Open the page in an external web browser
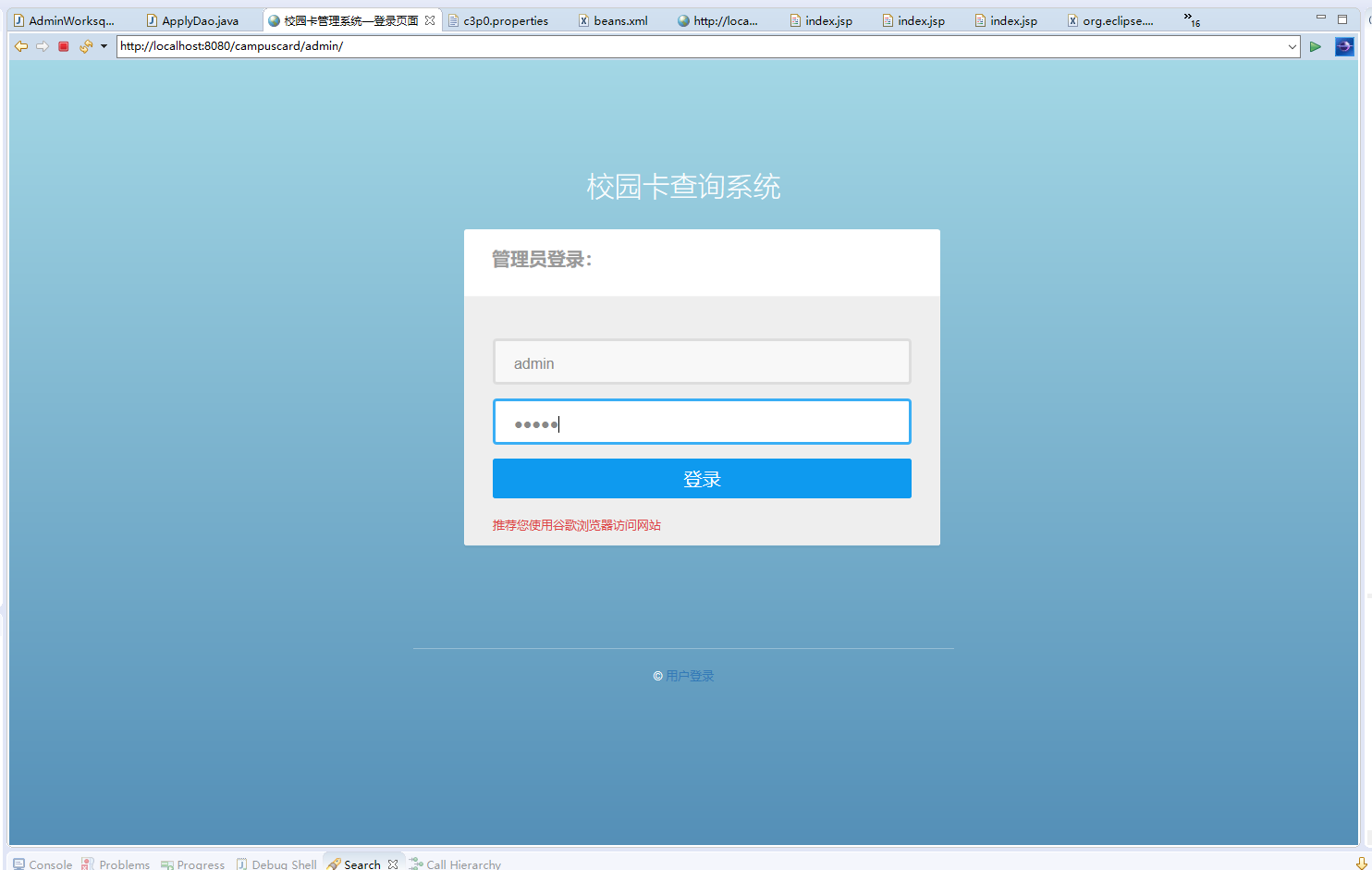This screenshot has width=1372, height=870. (1343, 46)
